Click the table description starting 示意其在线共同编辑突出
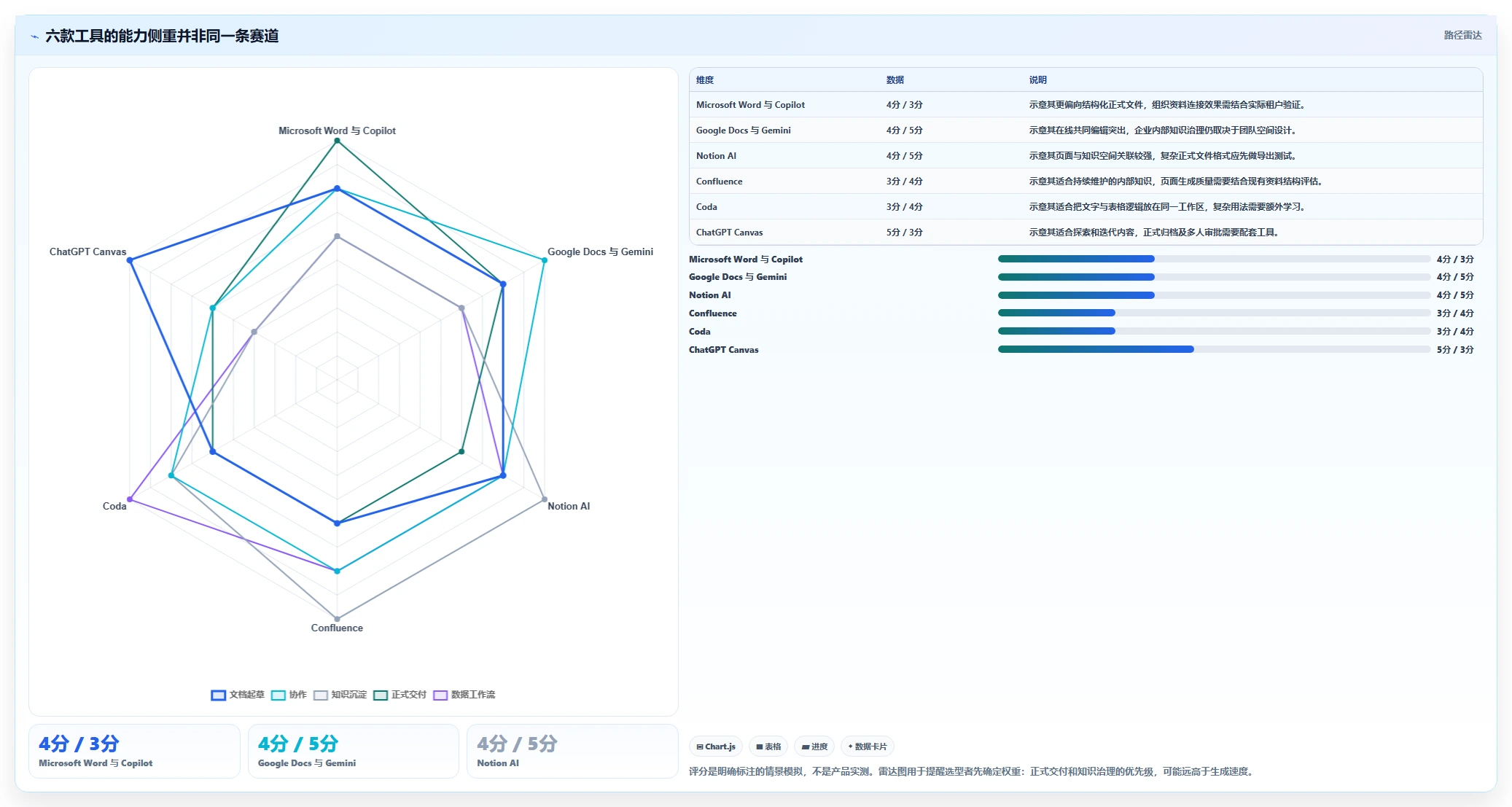Viewport: 1512px width, 807px height. (x=1164, y=130)
